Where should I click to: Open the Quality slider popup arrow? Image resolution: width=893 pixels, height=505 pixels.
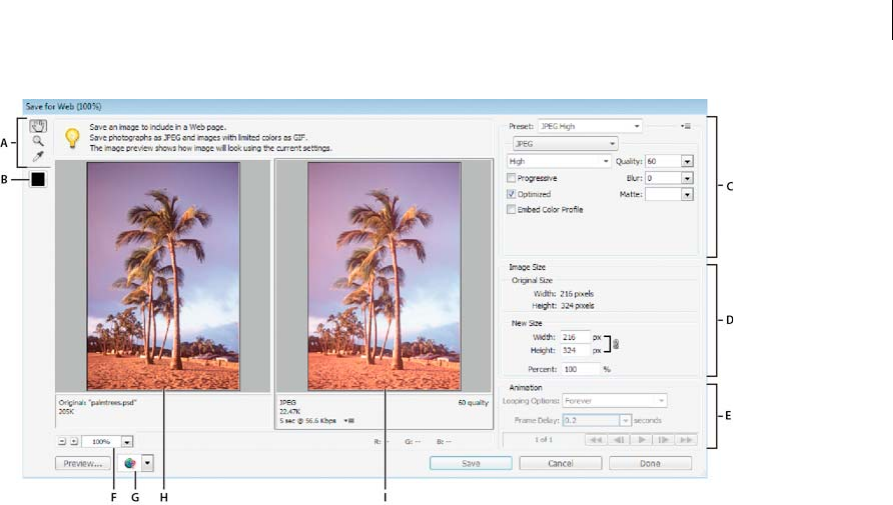[x=687, y=162]
